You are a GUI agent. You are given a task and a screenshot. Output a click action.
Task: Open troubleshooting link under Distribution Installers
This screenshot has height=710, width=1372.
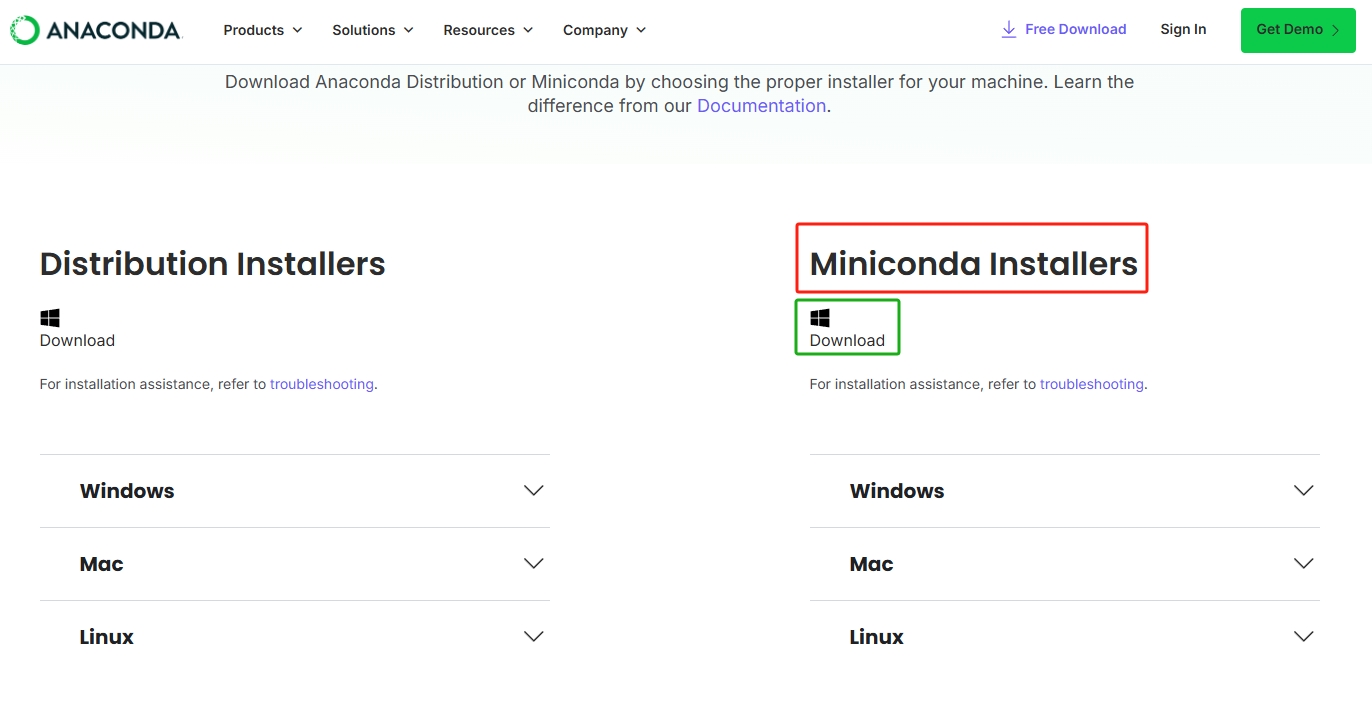tap(322, 384)
